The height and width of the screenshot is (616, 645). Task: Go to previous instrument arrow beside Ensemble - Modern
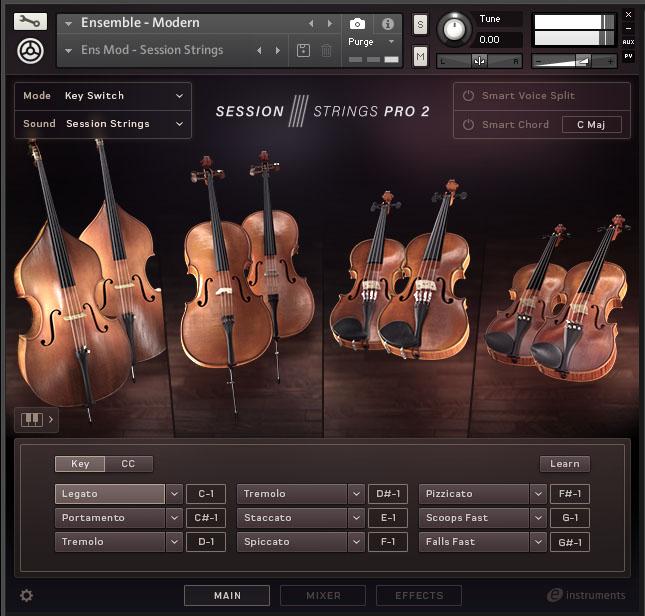311,24
